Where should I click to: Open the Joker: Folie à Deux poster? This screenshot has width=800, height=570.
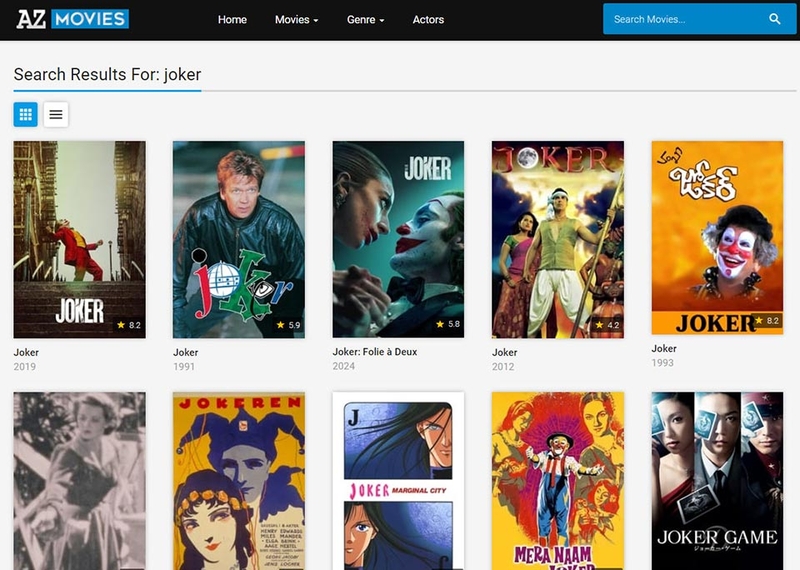[398, 239]
